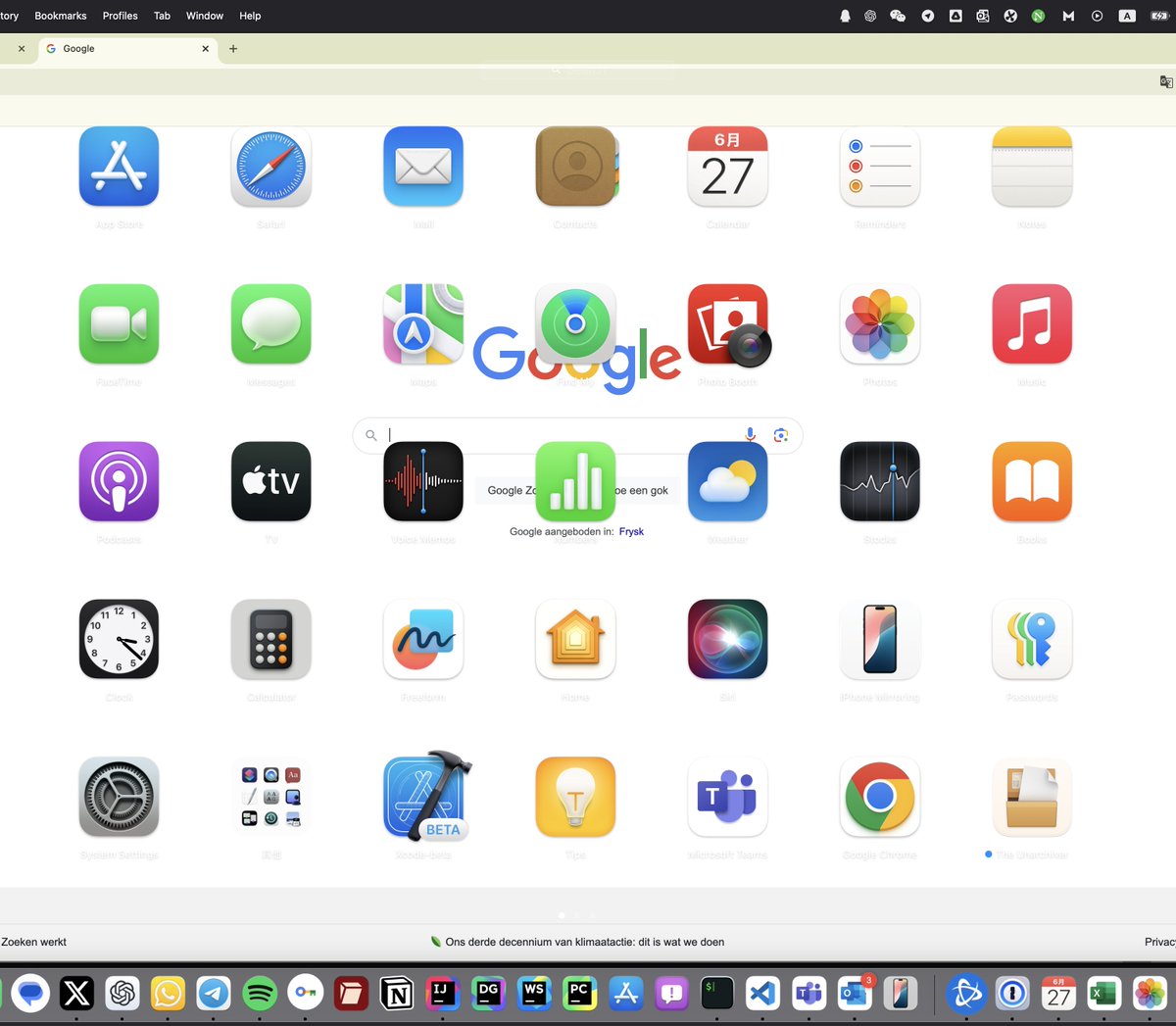Open Excel from the Dock

coord(1104,994)
